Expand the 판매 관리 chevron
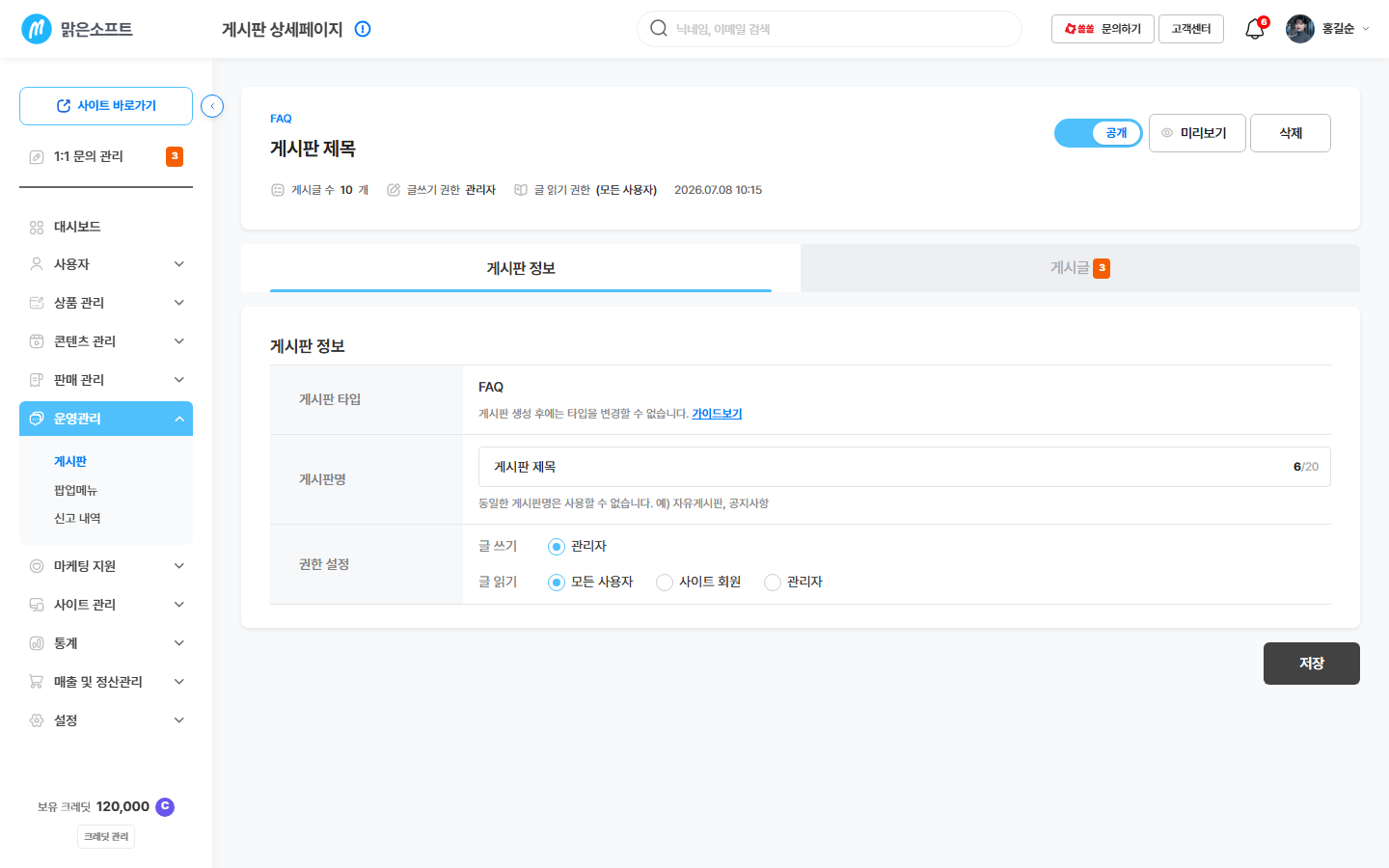This screenshot has height=868, width=1389. click(179, 380)
